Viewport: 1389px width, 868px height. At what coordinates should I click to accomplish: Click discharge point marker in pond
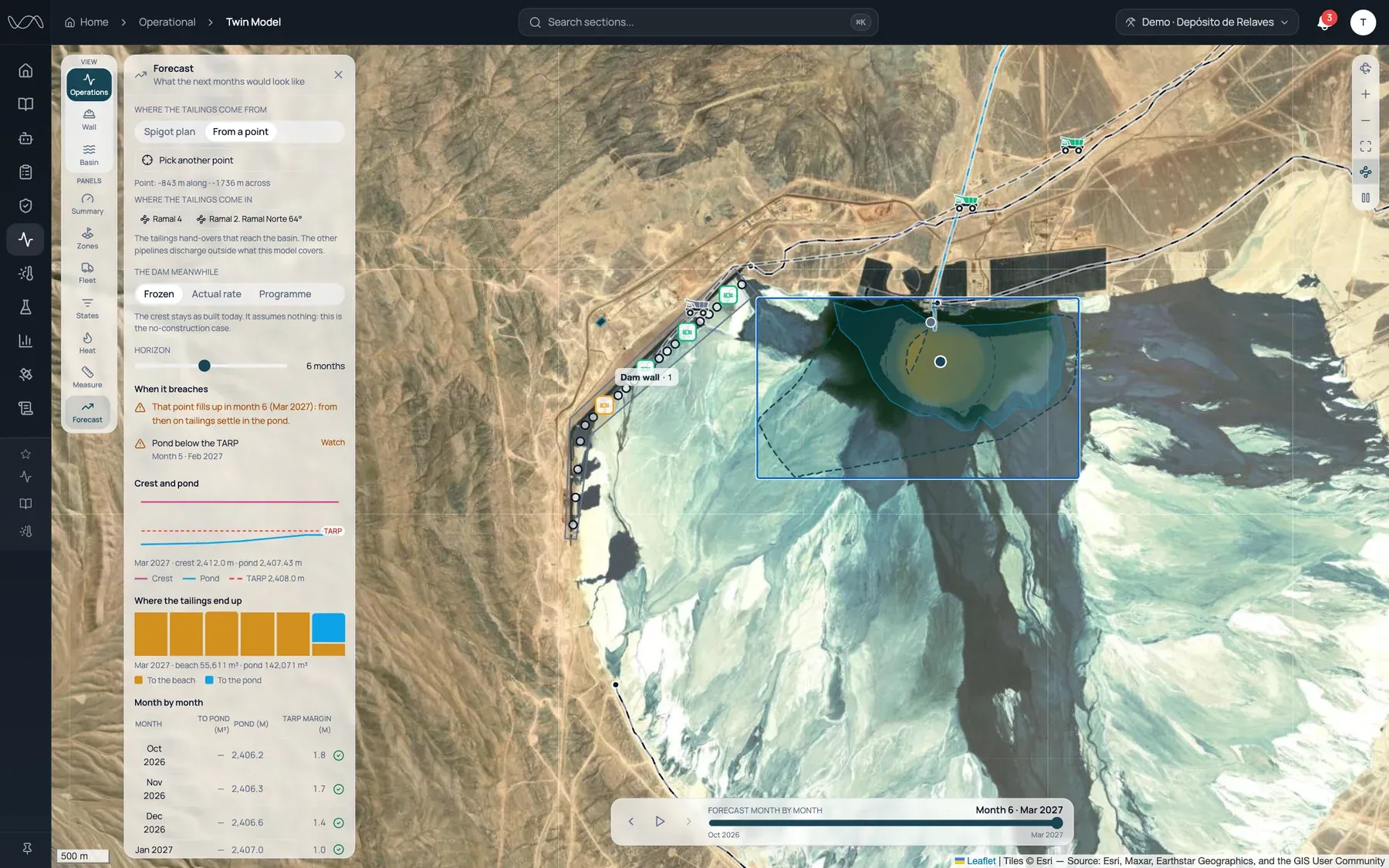(x=940, y=362)
